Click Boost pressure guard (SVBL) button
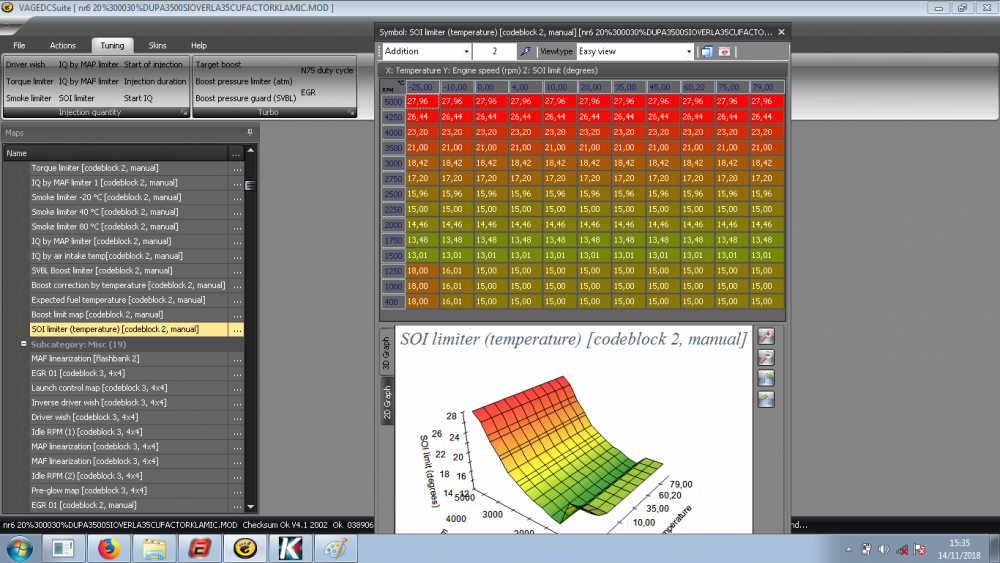The height and width of the screenshot is (563, 1000). click(x=246, y=98)
